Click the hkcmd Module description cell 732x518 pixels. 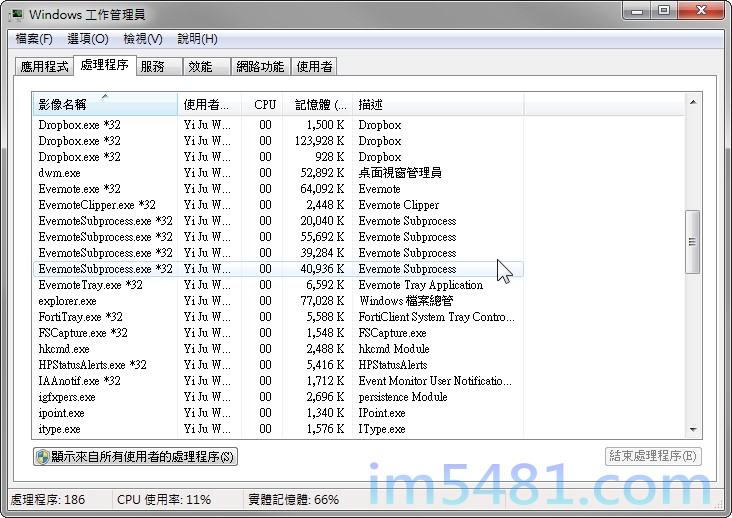coord(394,349)
